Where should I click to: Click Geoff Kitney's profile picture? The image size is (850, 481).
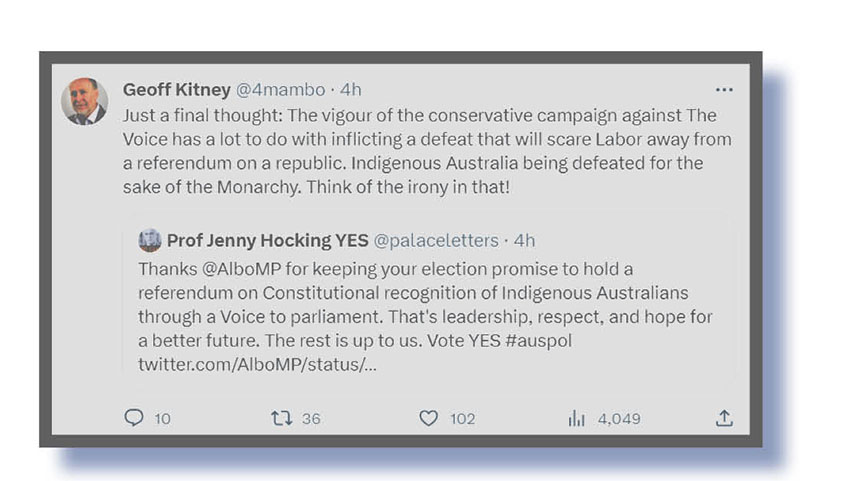[x=84, y=101]
